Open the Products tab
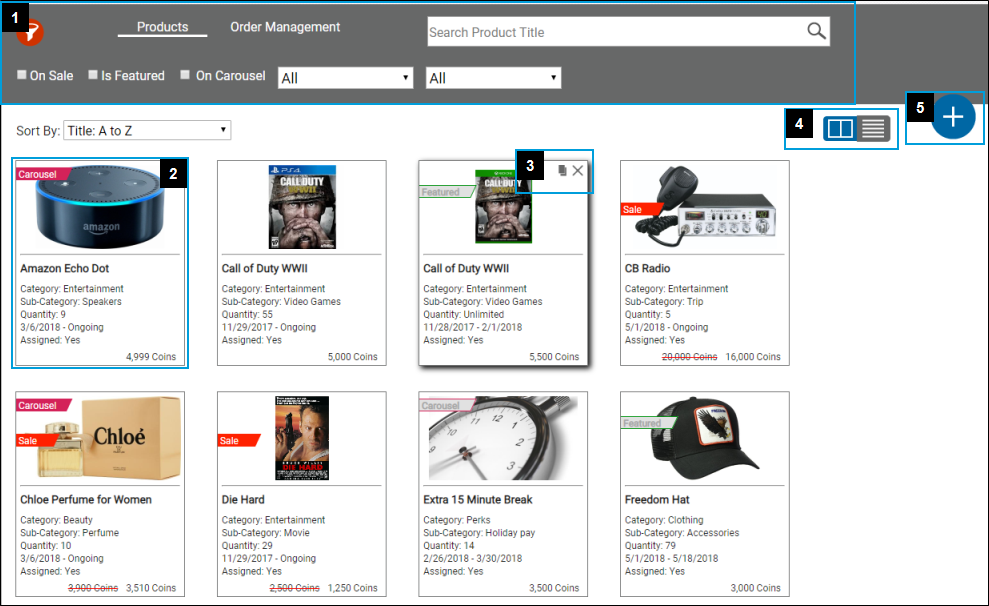989x606 pixels. (163, 27)
